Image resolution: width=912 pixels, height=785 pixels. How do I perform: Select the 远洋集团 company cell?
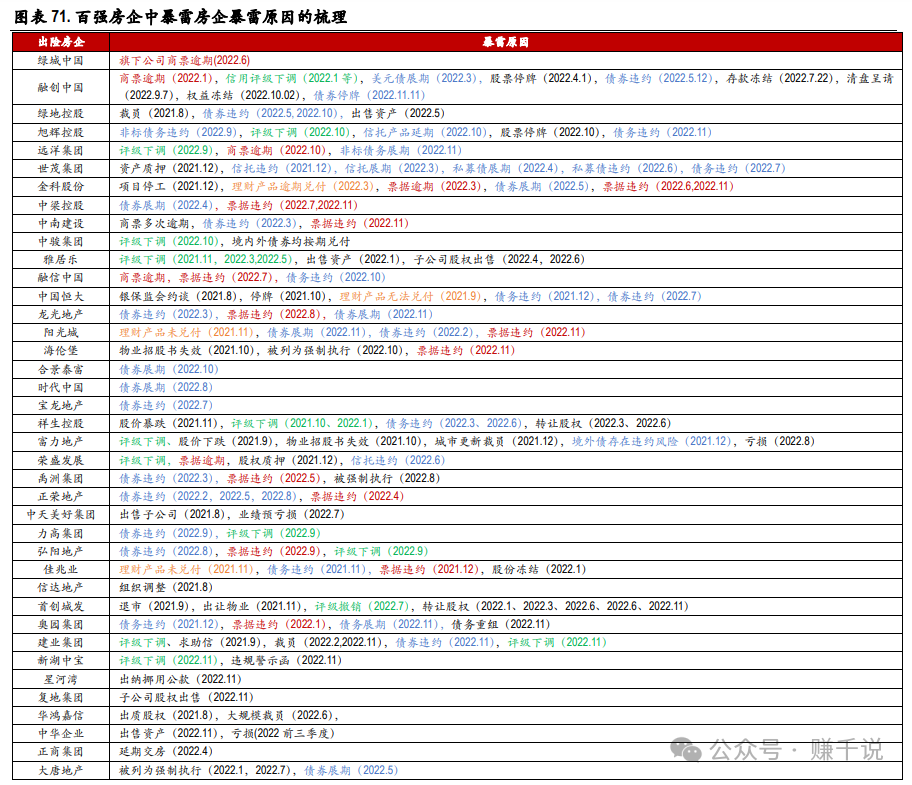pyautogui.click(x=61, y=150)
